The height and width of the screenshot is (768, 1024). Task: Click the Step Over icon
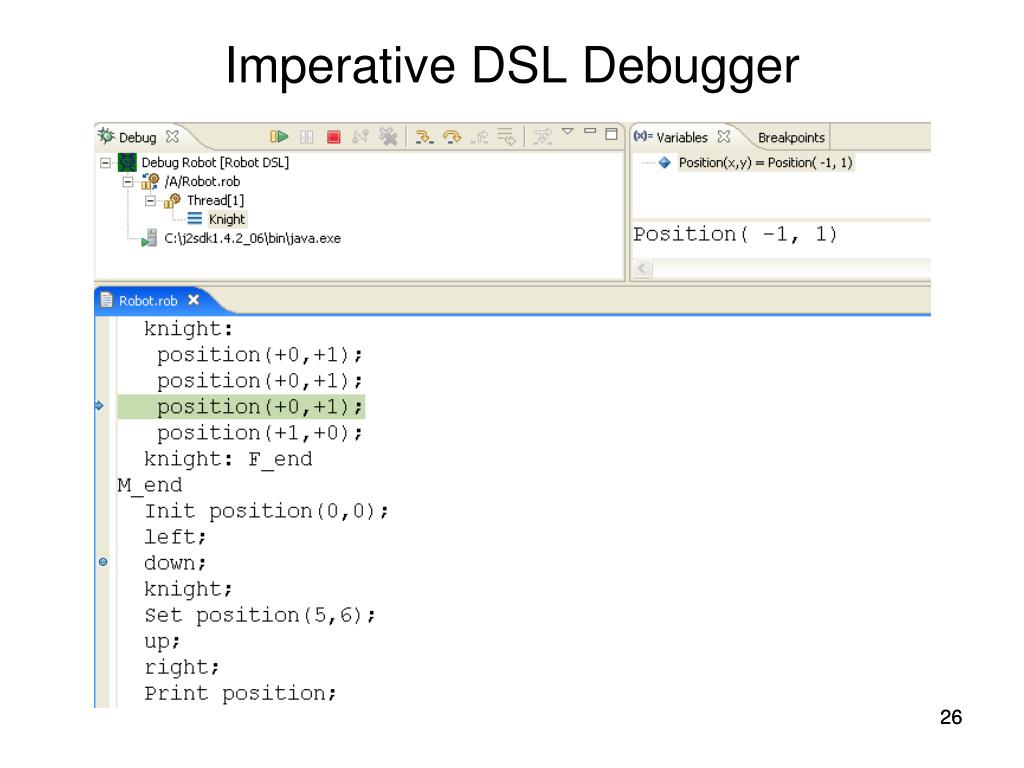(x=451, y=136)
